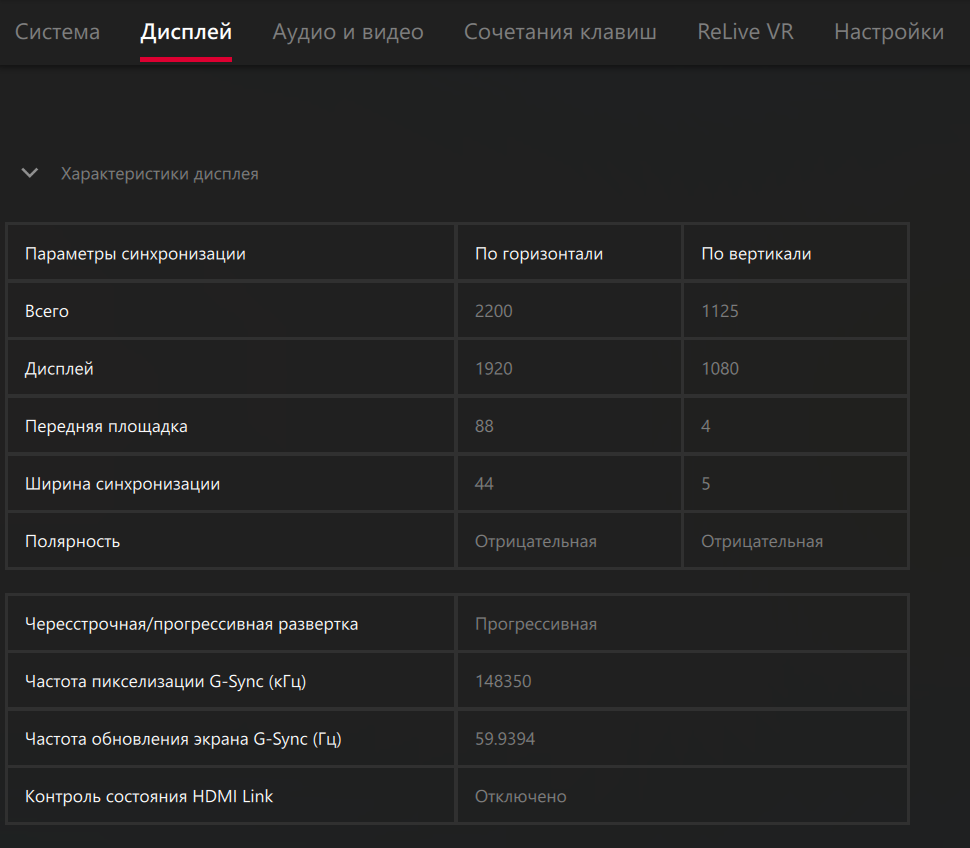Select pixel clock value 148350
This screenshot has height=848, width=970.
(x=503, y=681)
